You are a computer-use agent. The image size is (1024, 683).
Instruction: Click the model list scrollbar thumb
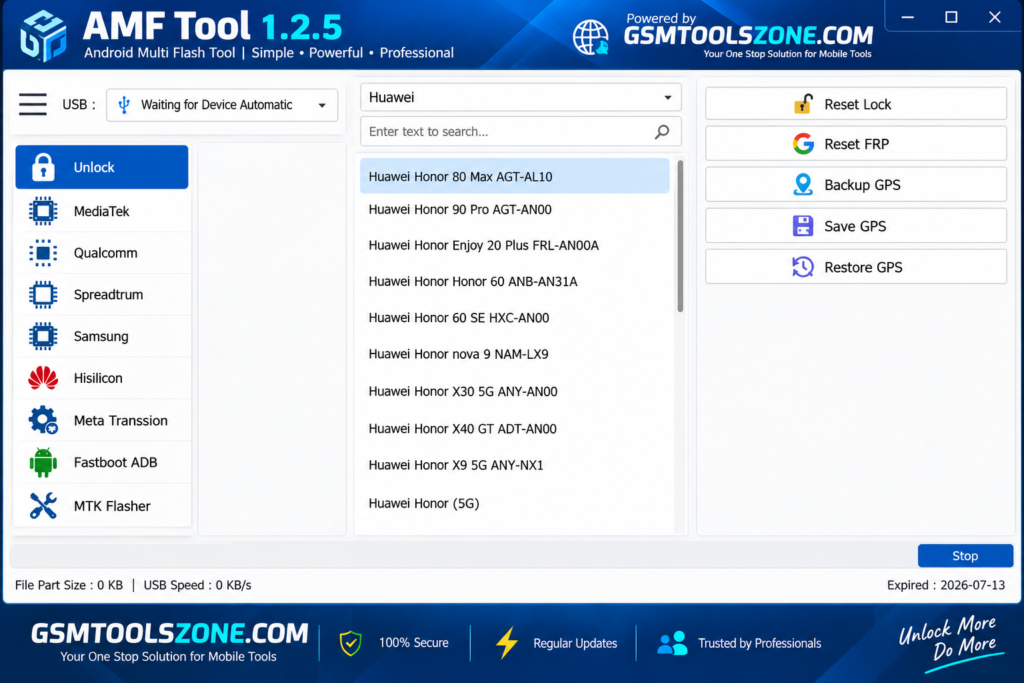coord(680,236)
